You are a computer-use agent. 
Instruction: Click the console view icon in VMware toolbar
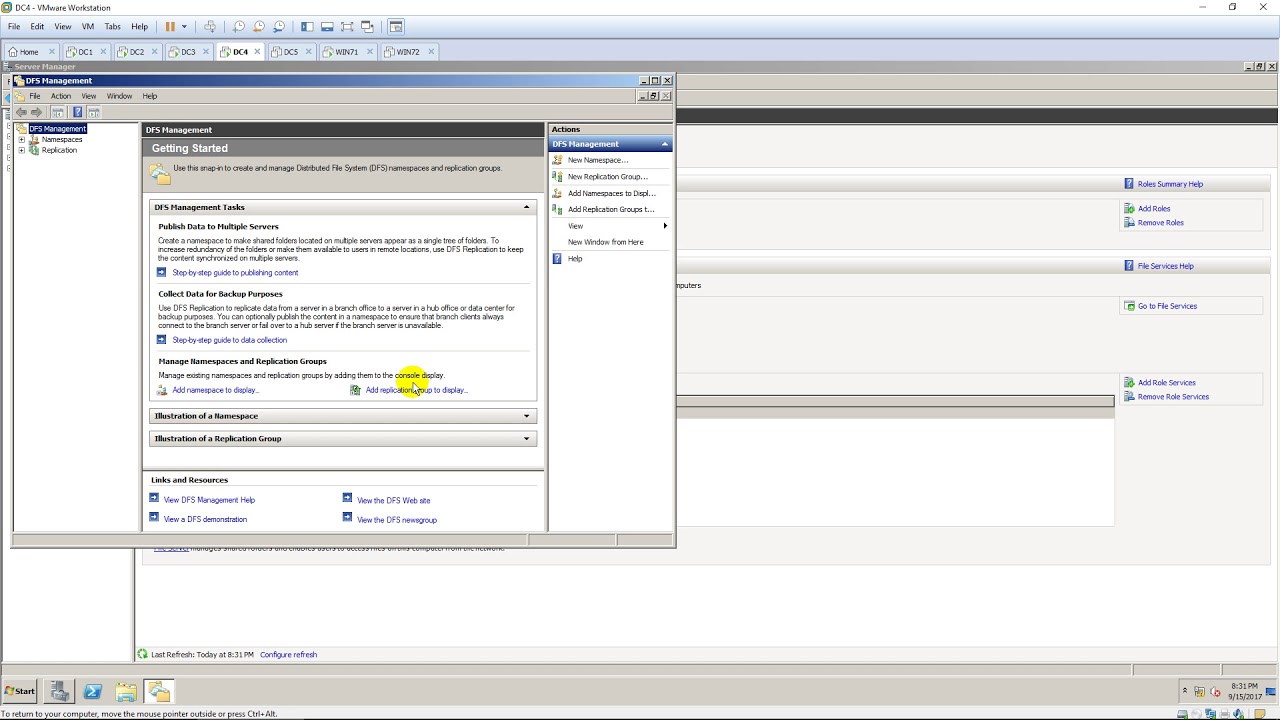coord(396,27)
